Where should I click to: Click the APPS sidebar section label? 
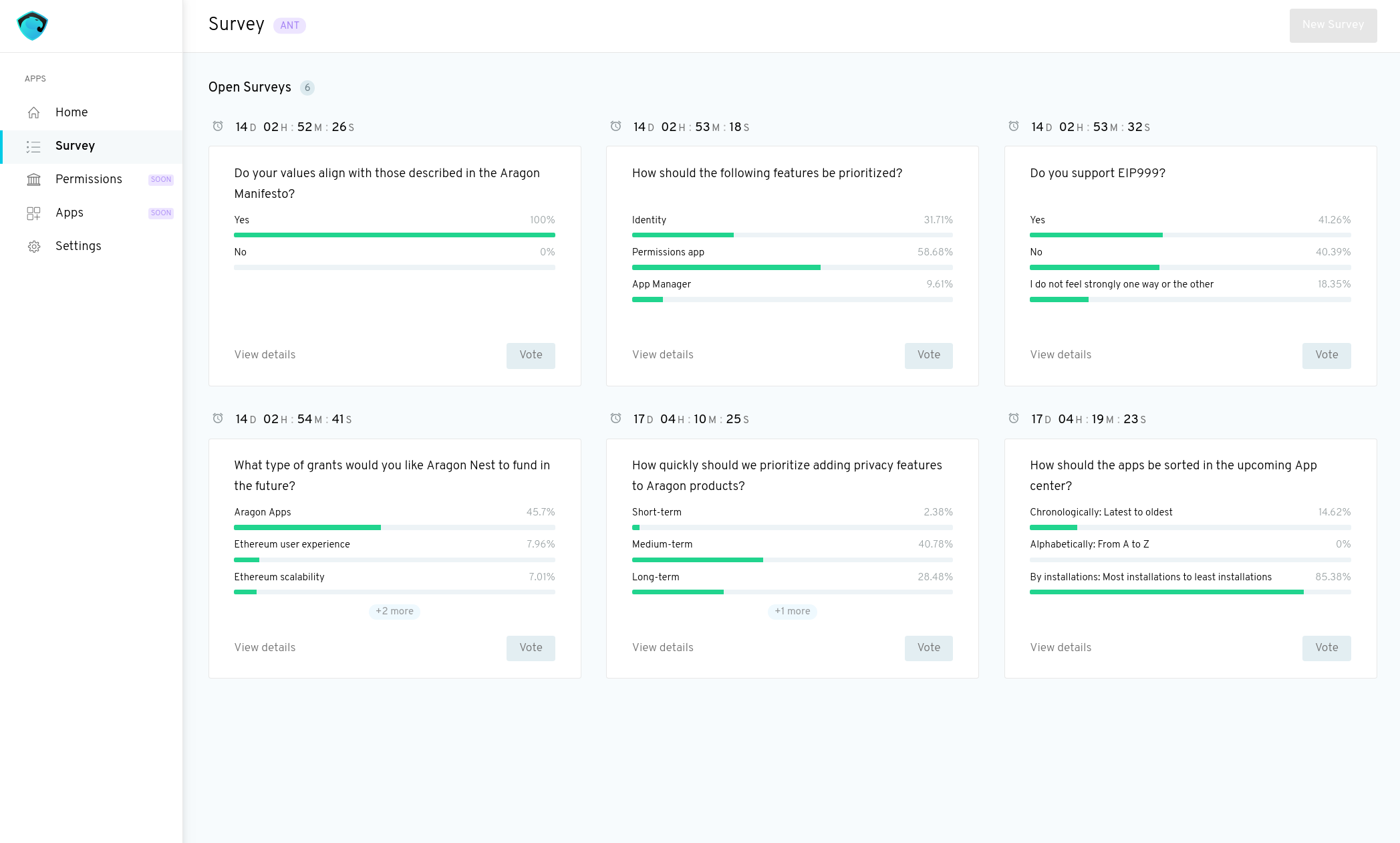point(35,79)
